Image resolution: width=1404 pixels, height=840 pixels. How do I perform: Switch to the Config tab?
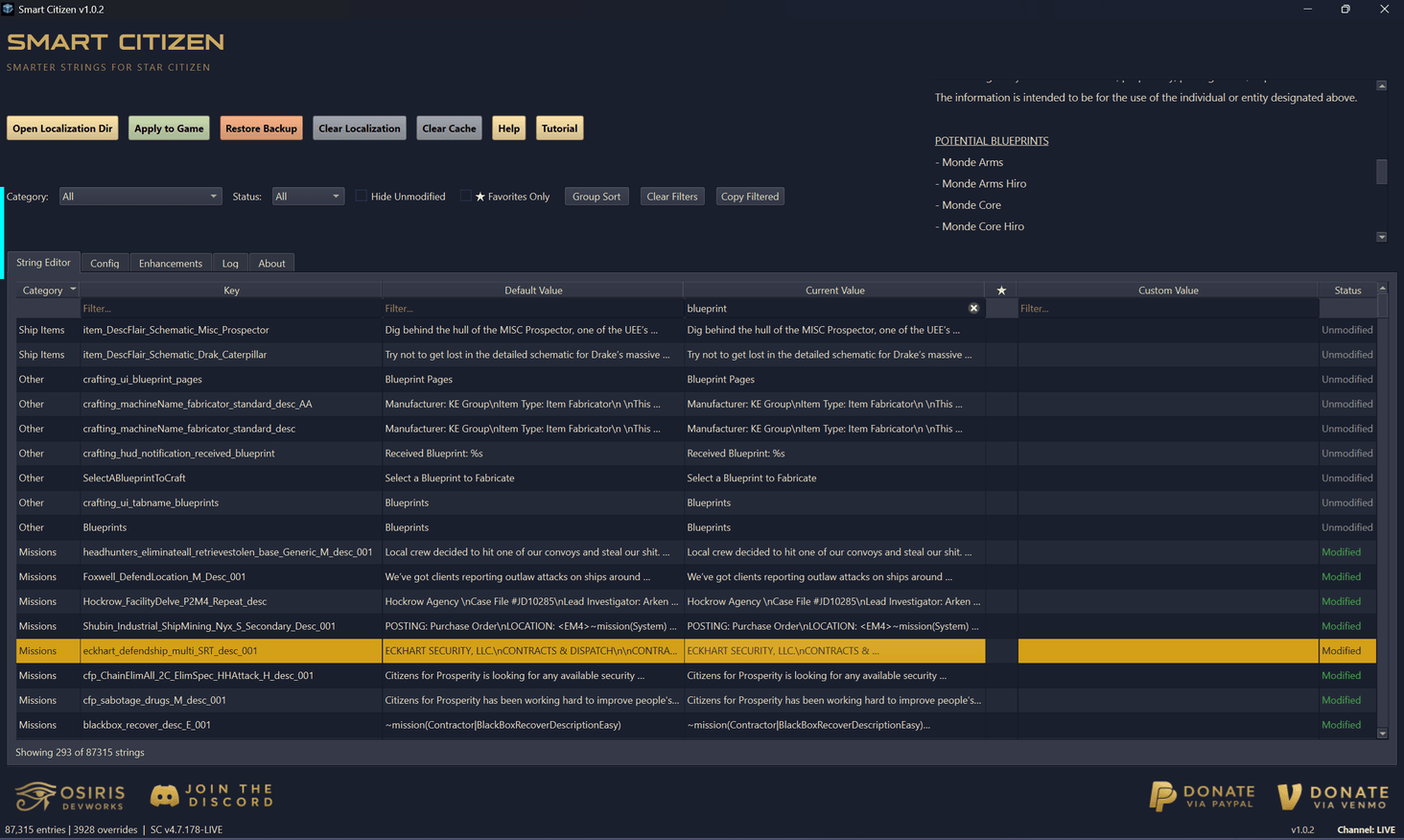coord(105,264)
